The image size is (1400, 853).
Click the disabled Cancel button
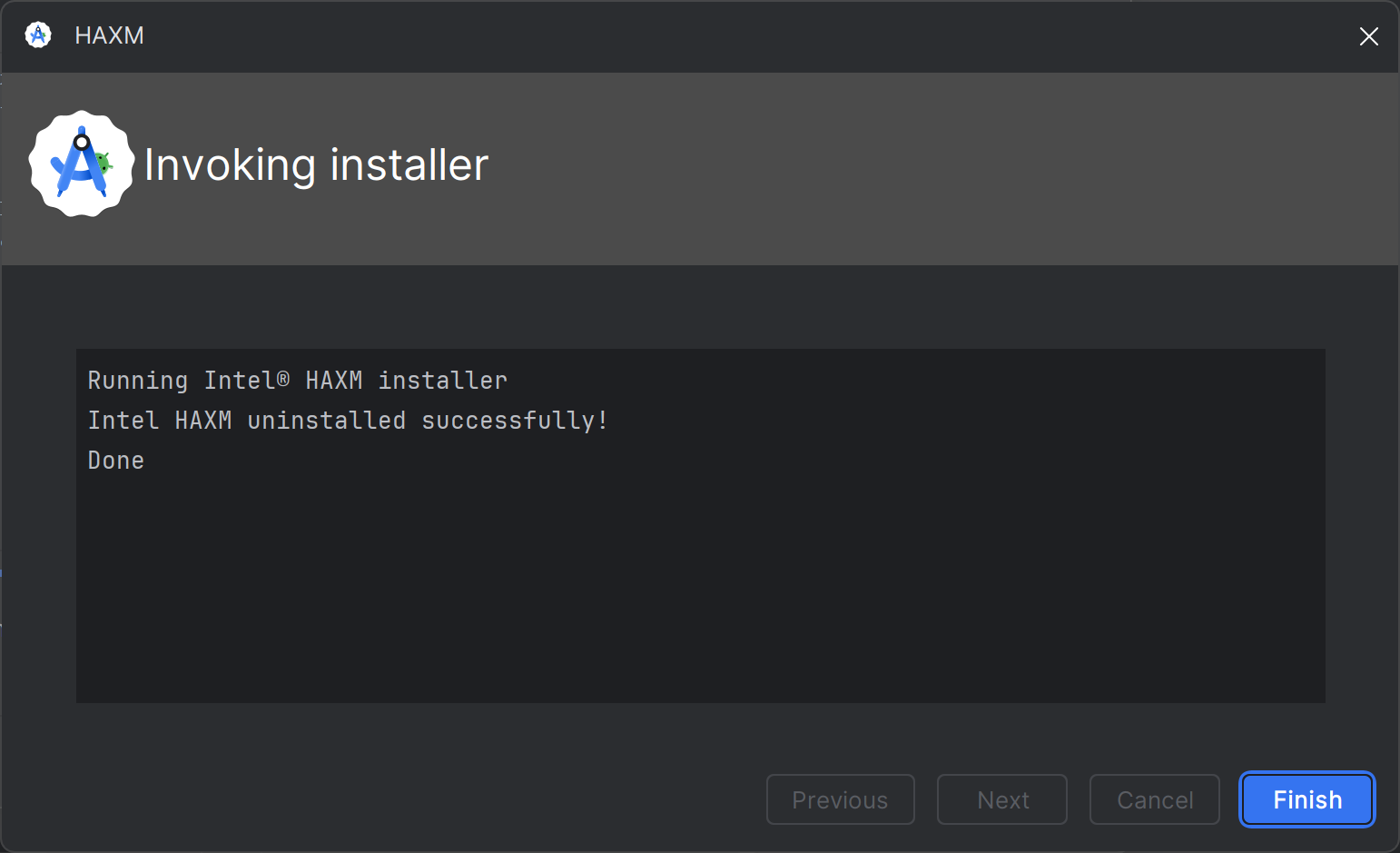coord(1154,799)
